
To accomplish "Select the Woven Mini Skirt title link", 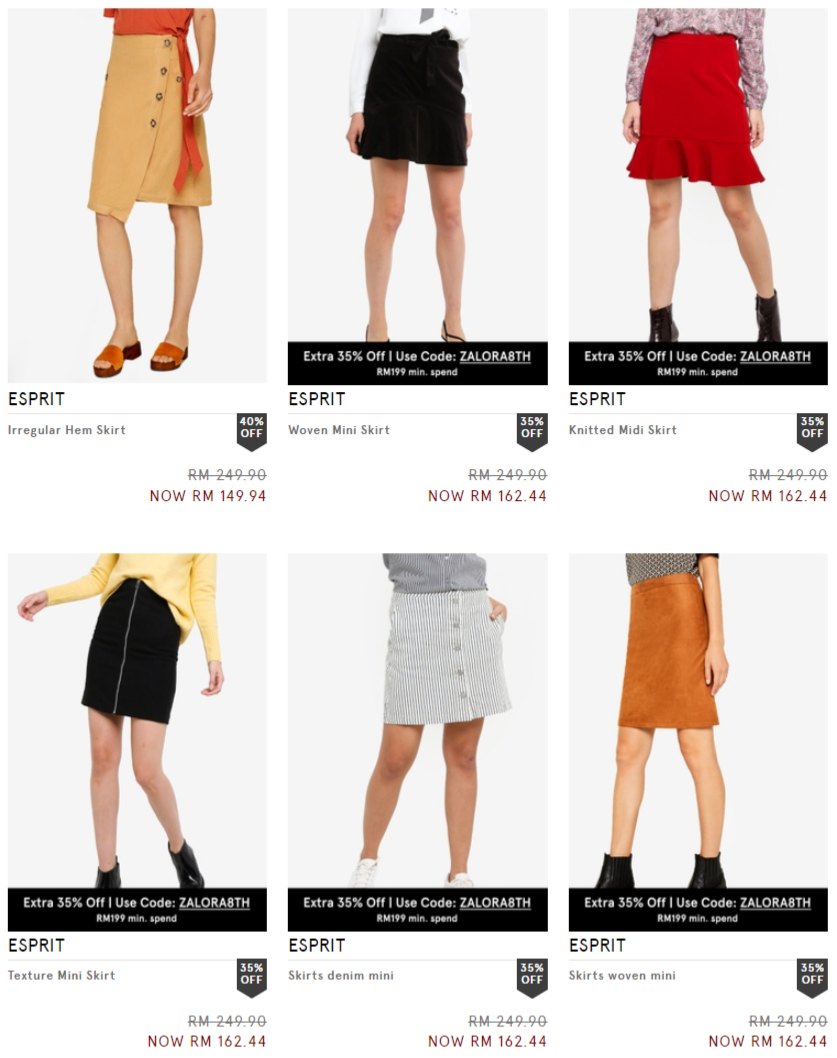I will point(339,430).
